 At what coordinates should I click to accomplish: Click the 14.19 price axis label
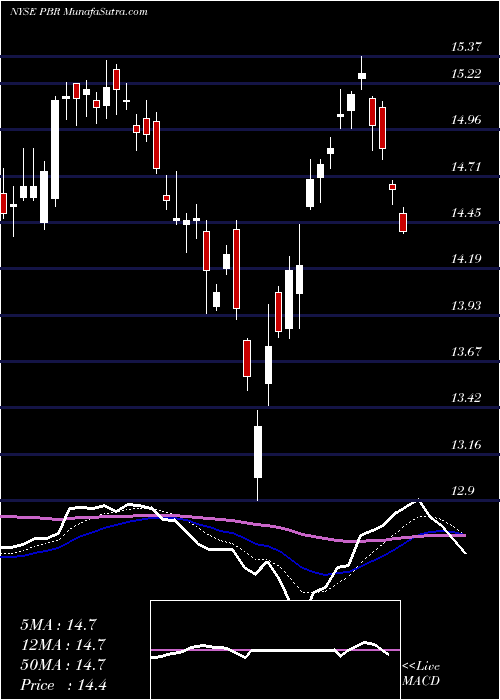pyautogui.click(x=466, y=258)
